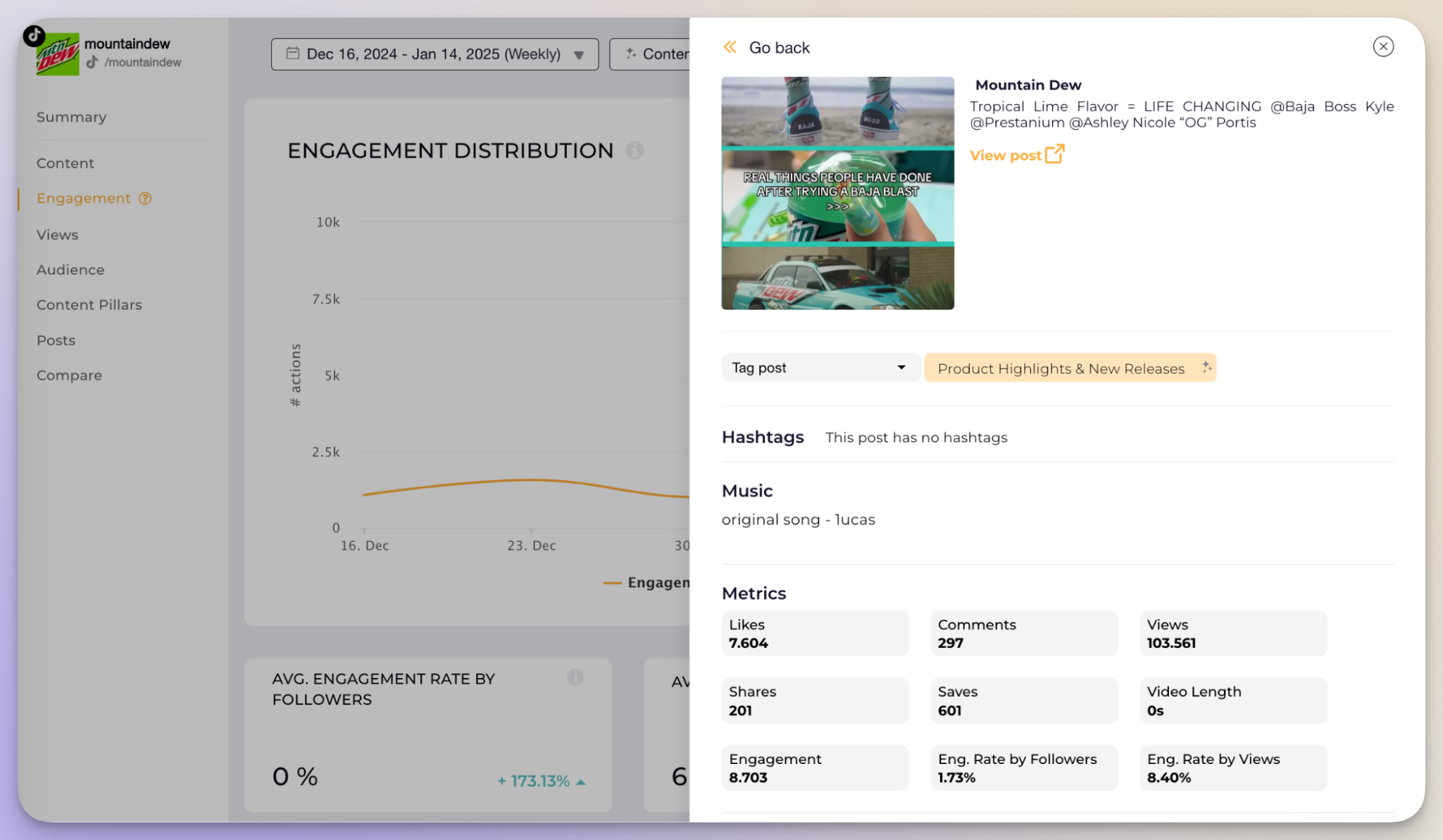Viewport: 1443px width, 840px height.
Task: Click the + 173.13% change indicator
Action: (x=541, y=781)
